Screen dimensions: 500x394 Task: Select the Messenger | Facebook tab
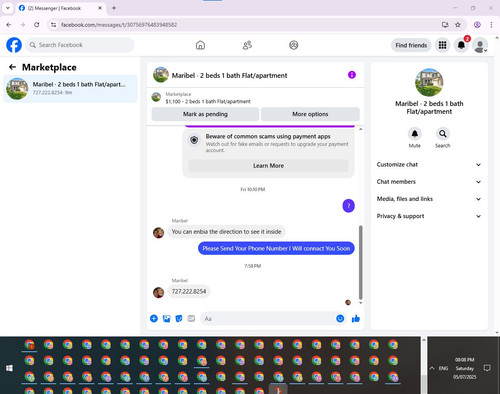60,8
